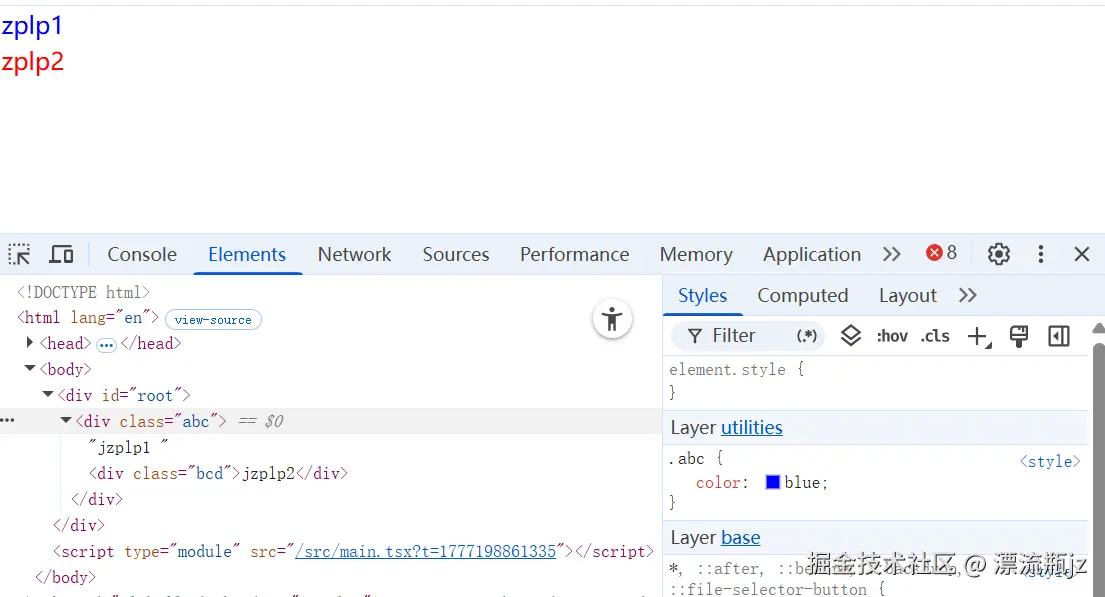Click the red zplp2 page text
The width and height of the screenshot is (1105, 597).
pyautogui.click(x=32, y=62)
